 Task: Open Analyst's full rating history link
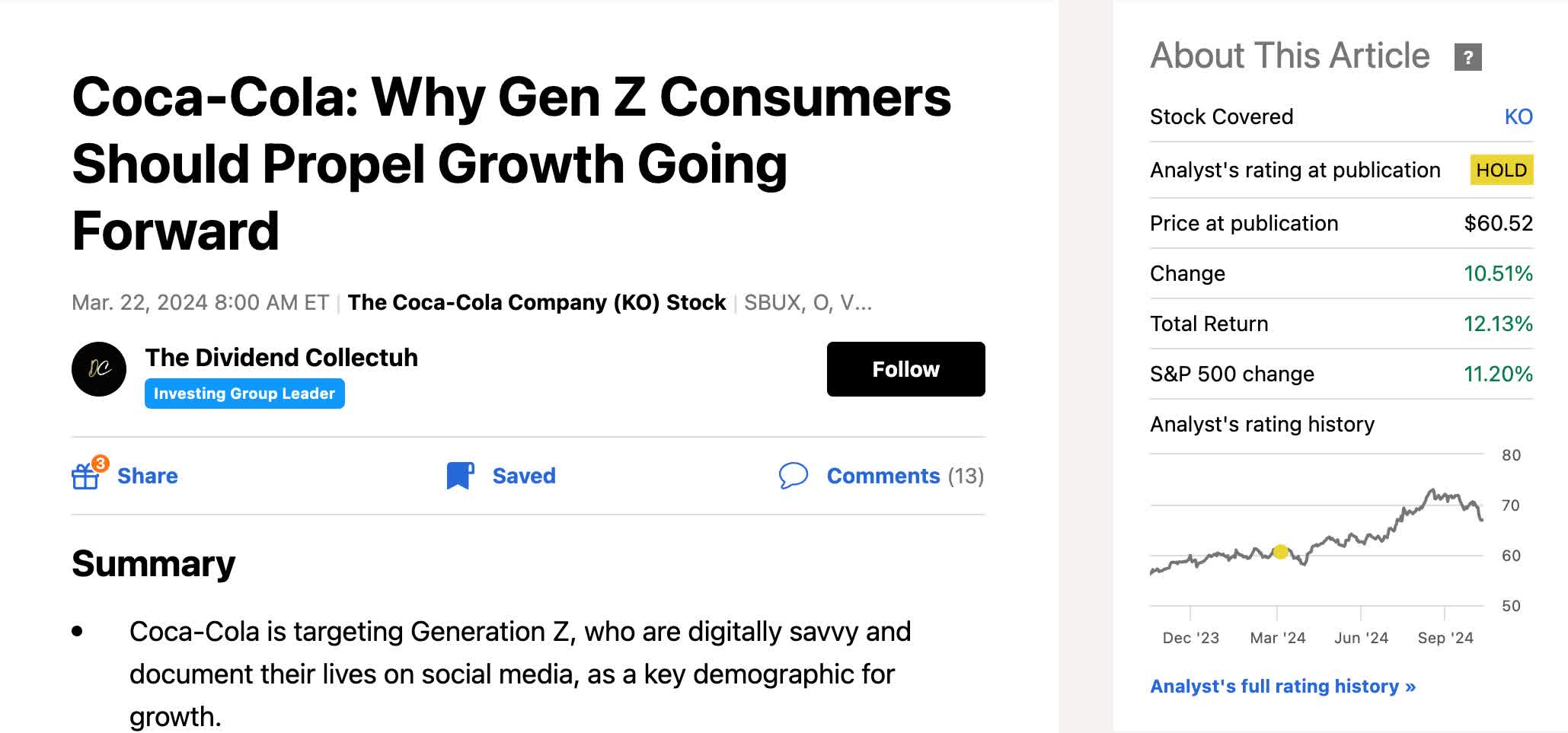coord(1282,686)
